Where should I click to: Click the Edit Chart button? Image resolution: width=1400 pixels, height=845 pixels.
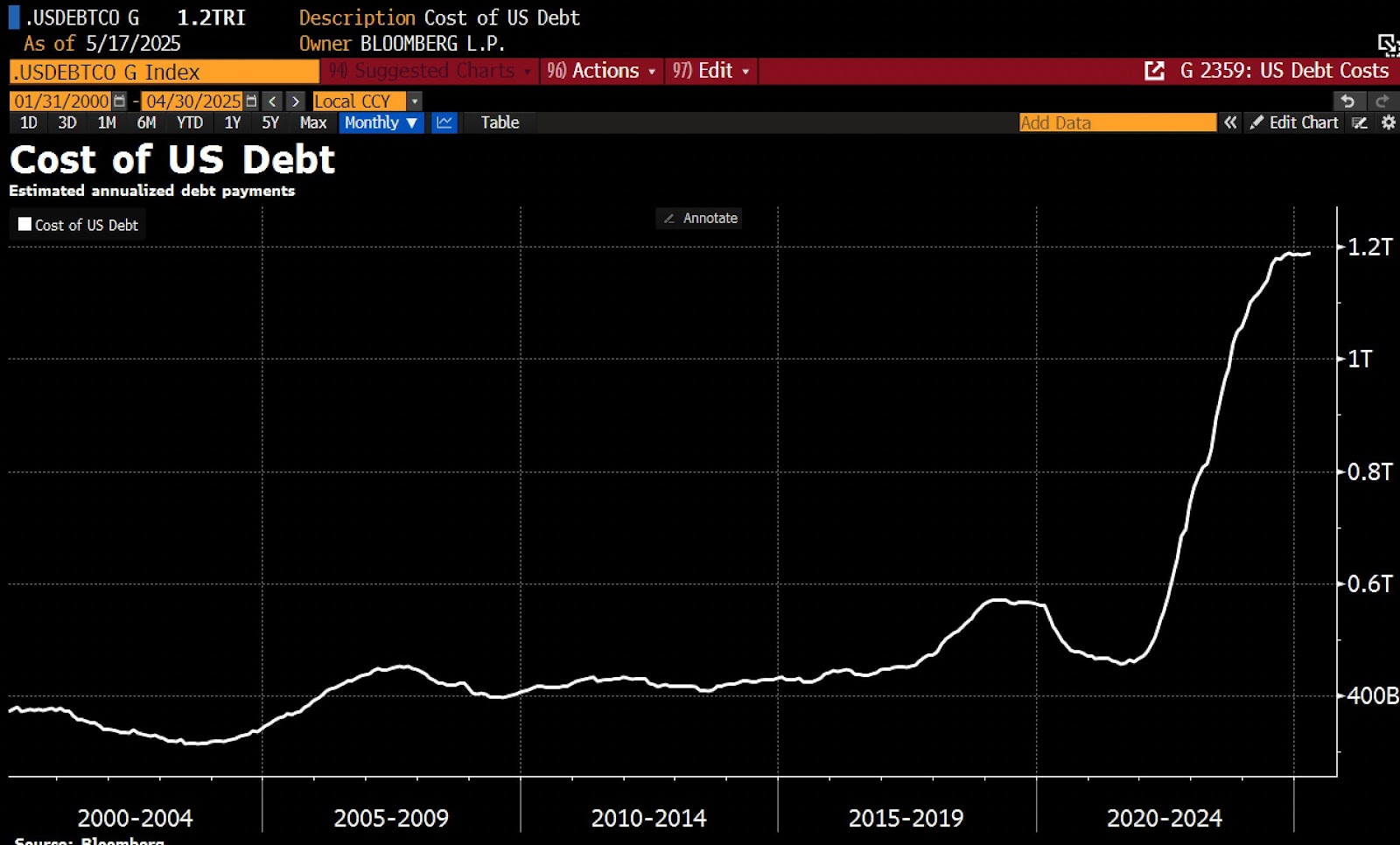[1294, 122]
